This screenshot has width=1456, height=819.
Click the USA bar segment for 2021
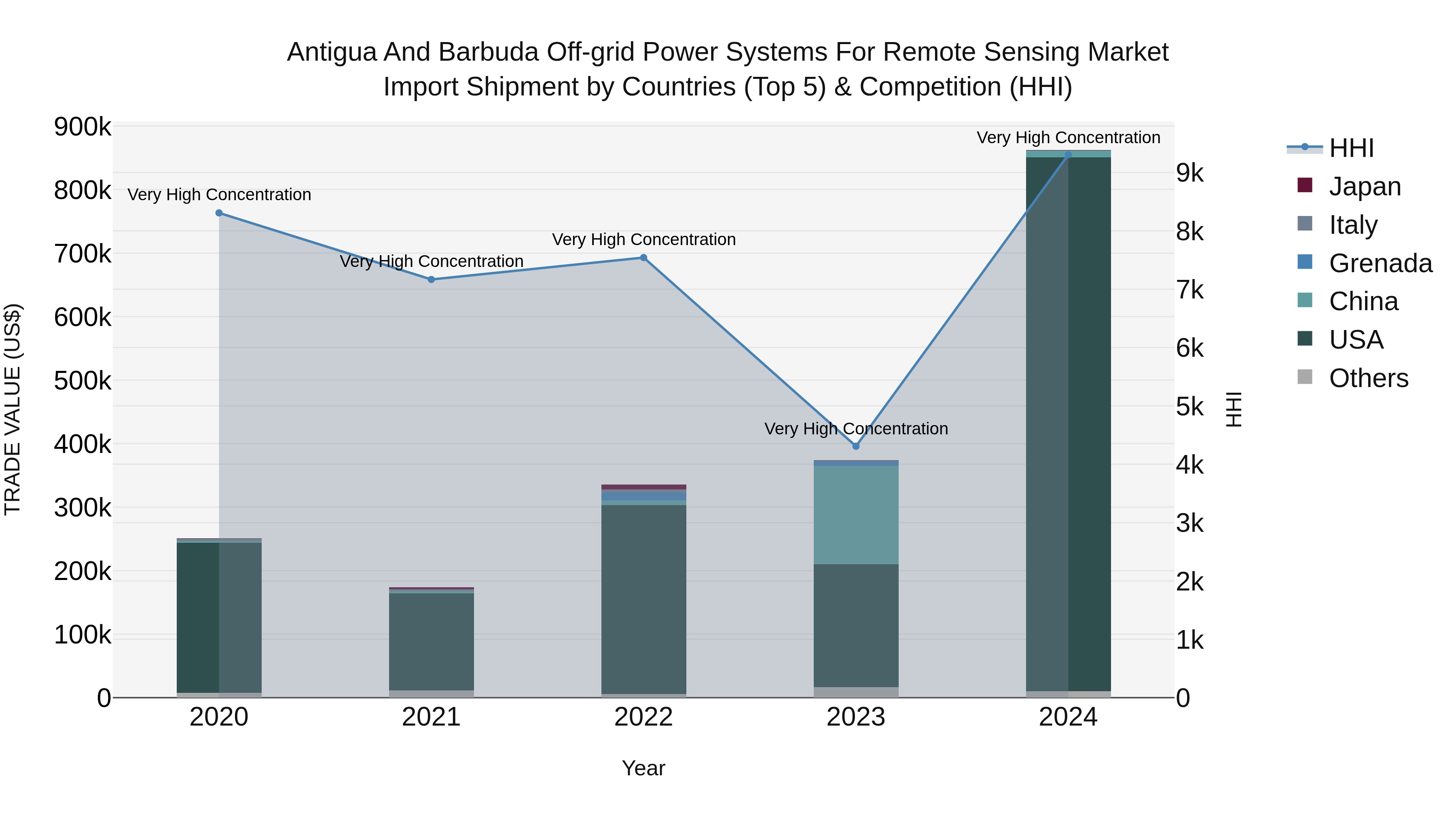point(431,641)
